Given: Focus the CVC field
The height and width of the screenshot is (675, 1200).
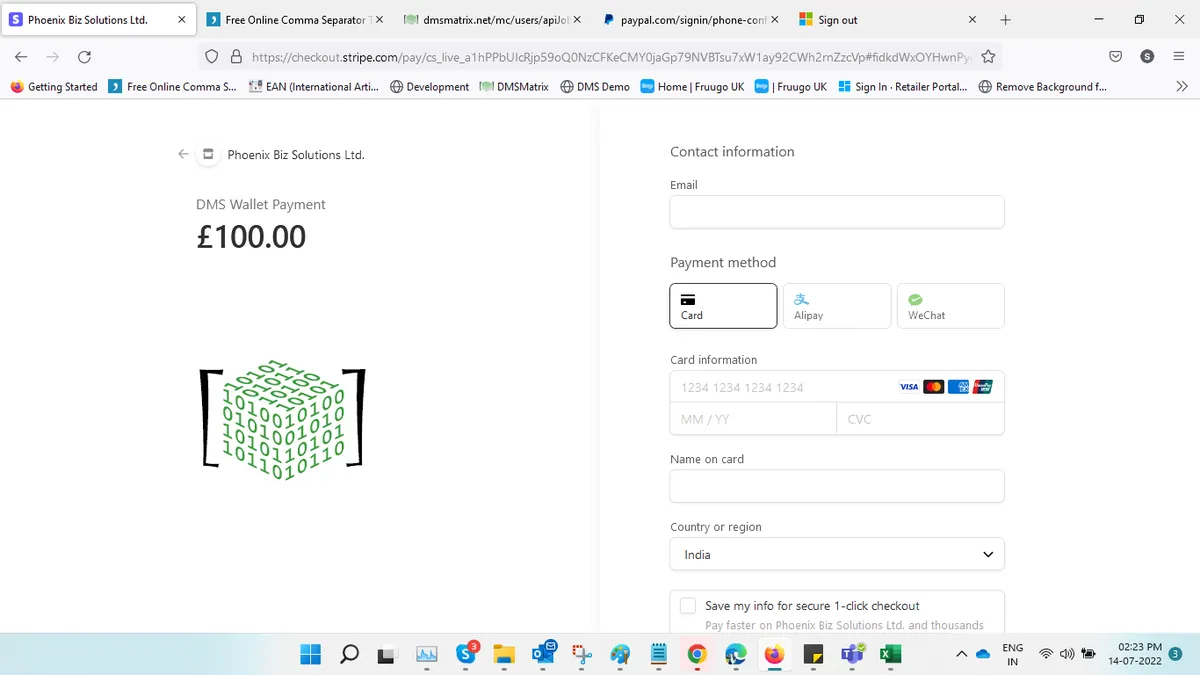Looking at the screenshot, I should tap(920, 419).
